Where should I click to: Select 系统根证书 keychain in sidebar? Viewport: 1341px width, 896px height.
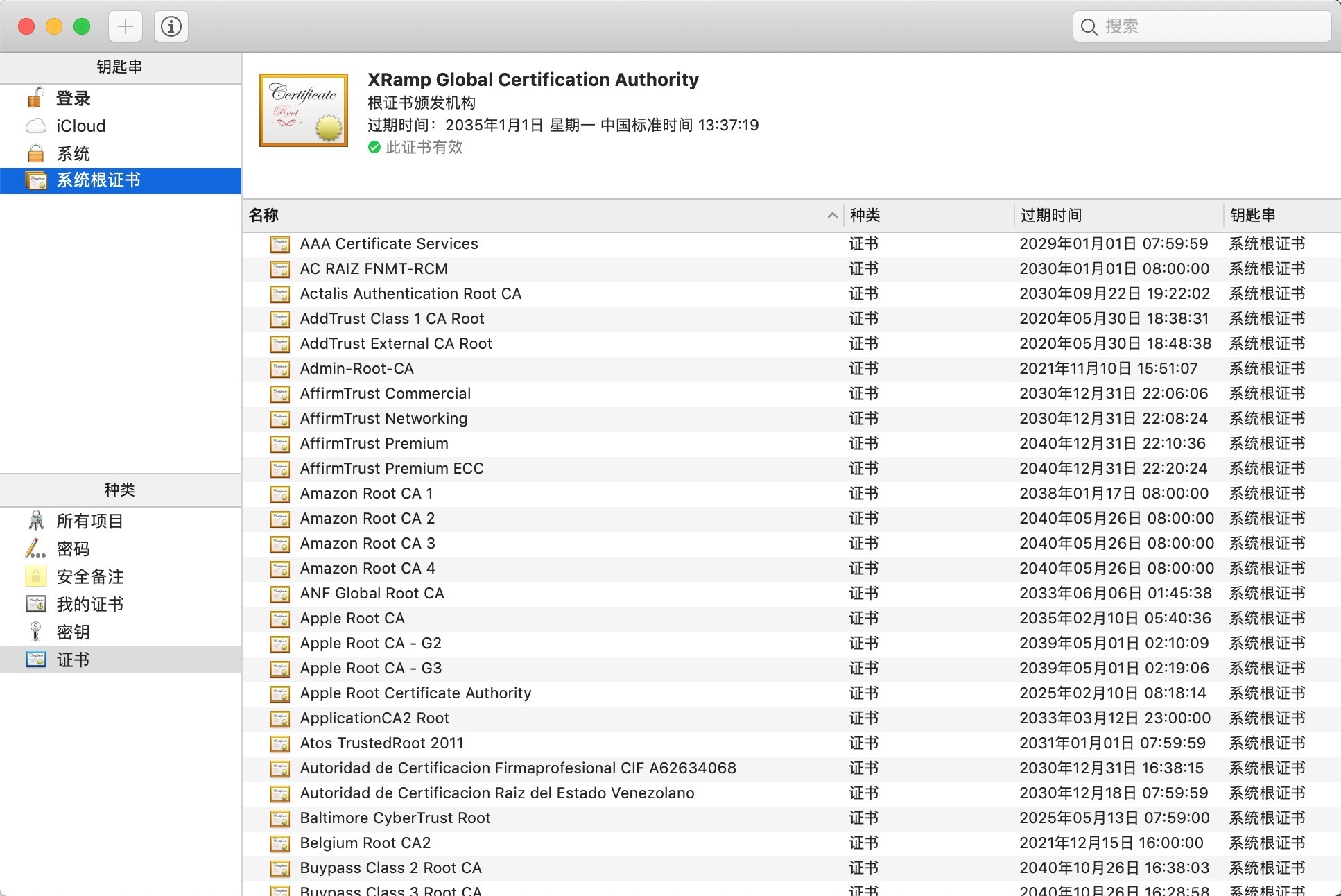[x=98, y=180]
